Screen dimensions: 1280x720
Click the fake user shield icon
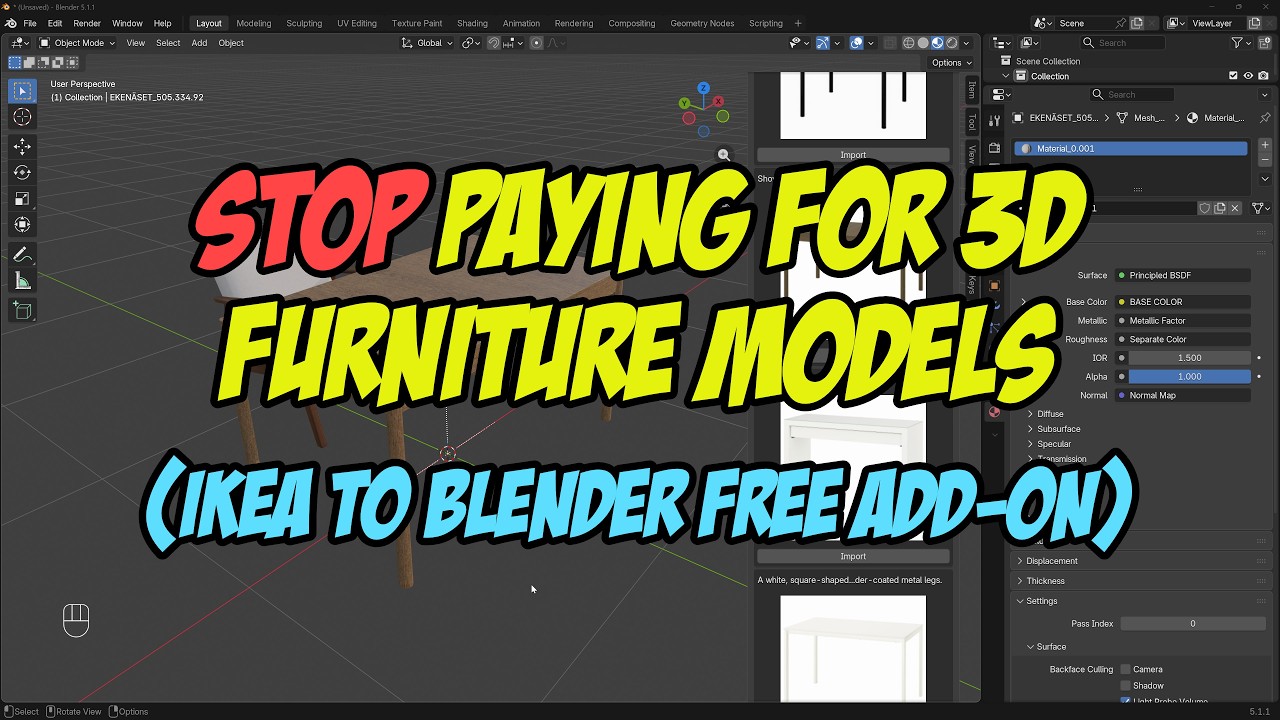[1205, 208]
